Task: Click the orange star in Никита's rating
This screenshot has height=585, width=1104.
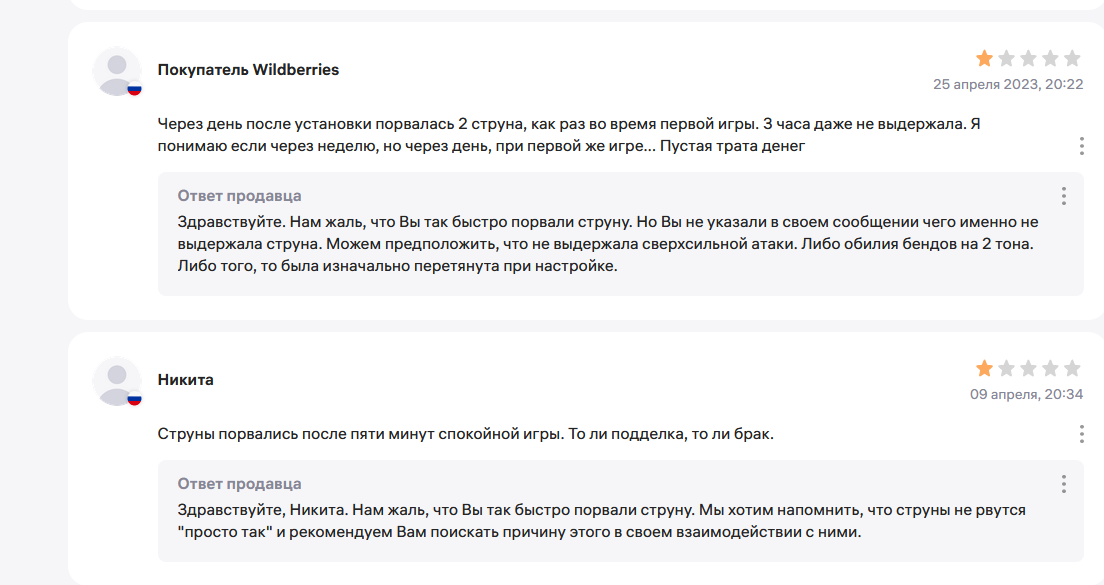Action: tap(984, 368)
